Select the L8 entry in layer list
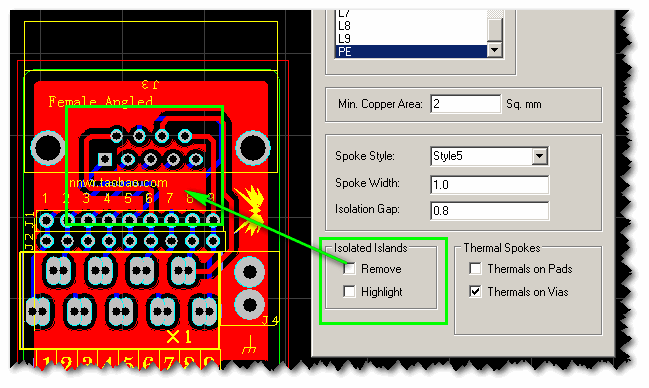Image resolution: width=649 pixels, height=388 pixels. click(x=411, y=26)
